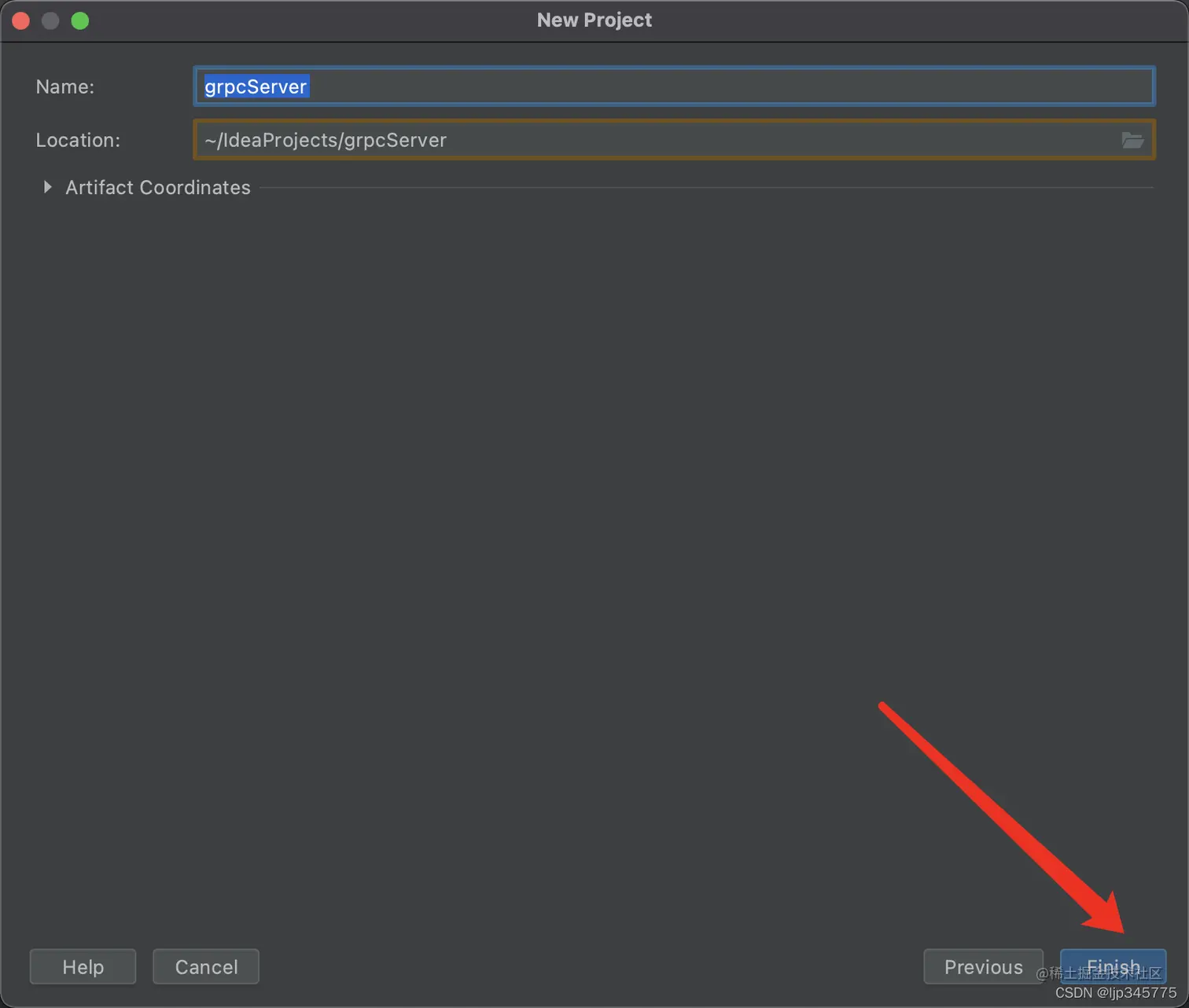Click the Name input field with grpcServer
The height and width of the screenshot is (1008, 1189).
674,86
